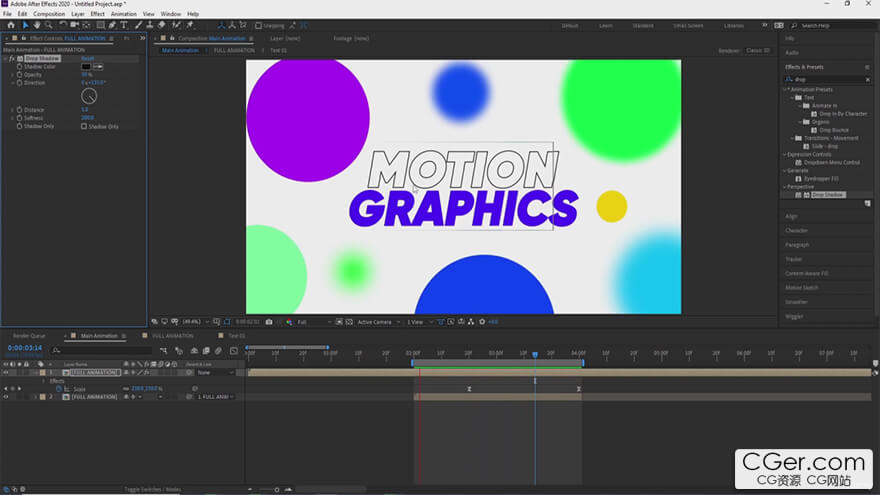Click the Frame Blending icon in timeline
Viewport: 880px width, 495px height.
tap(206, 351)
